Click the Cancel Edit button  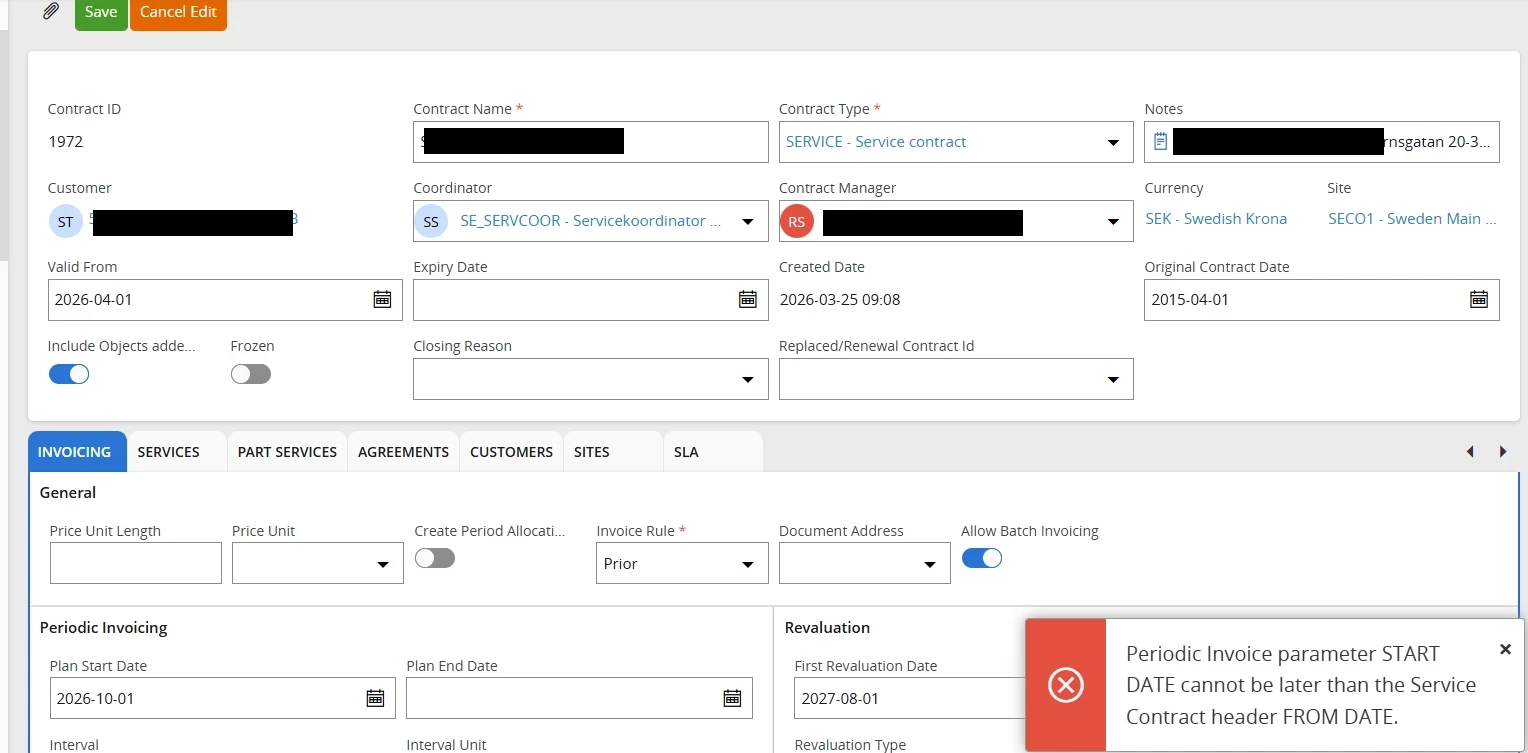178,13
